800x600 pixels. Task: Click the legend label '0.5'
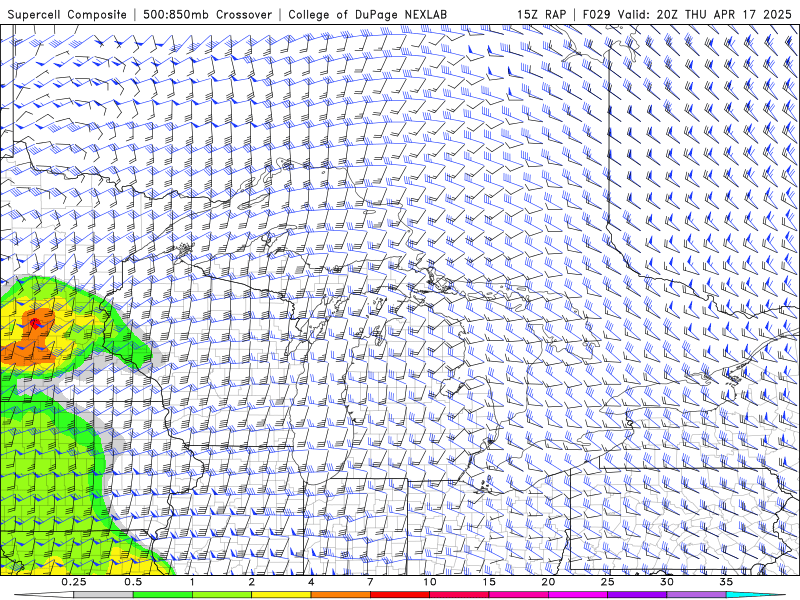point(133,582)
